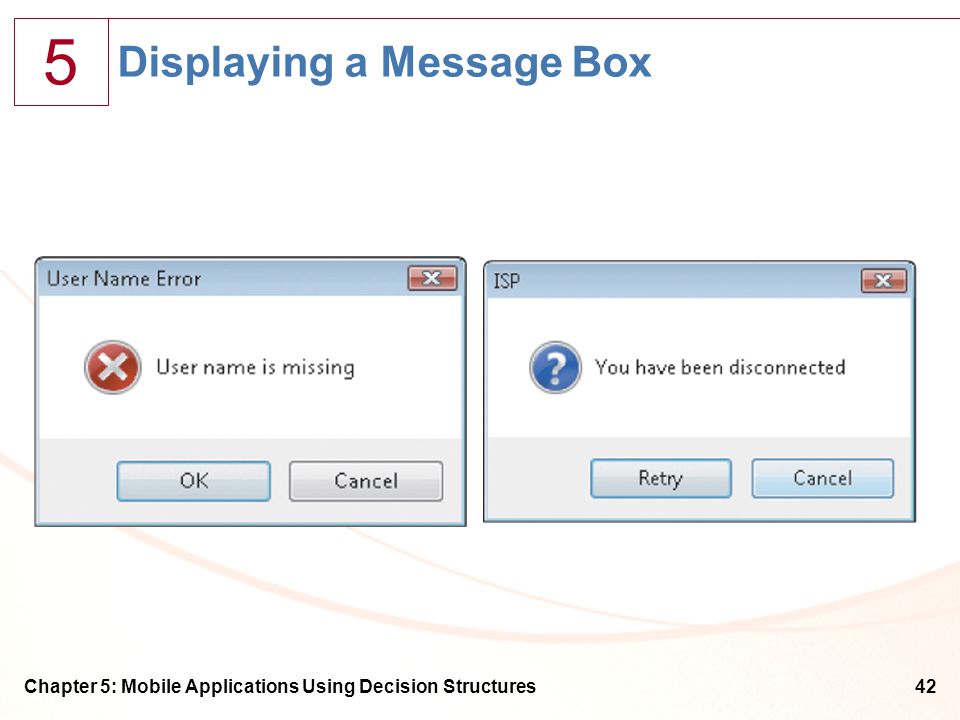Image resolution: width=960 pixels, height=720 pixels.
Task: Click Cancel in the ISP dialog
Action: 822,478
